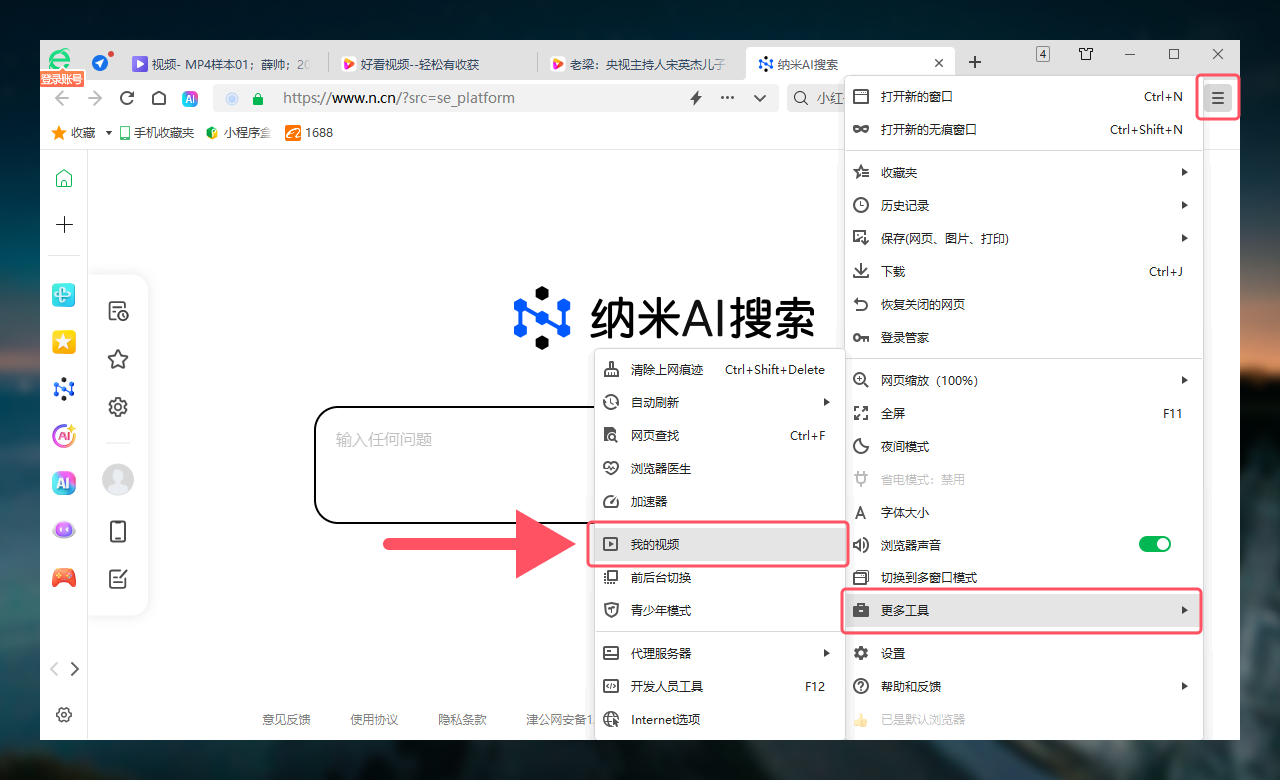Click the edit note icon in the floating panel
Screen dimensions: 1280x780
coord(118,579)
